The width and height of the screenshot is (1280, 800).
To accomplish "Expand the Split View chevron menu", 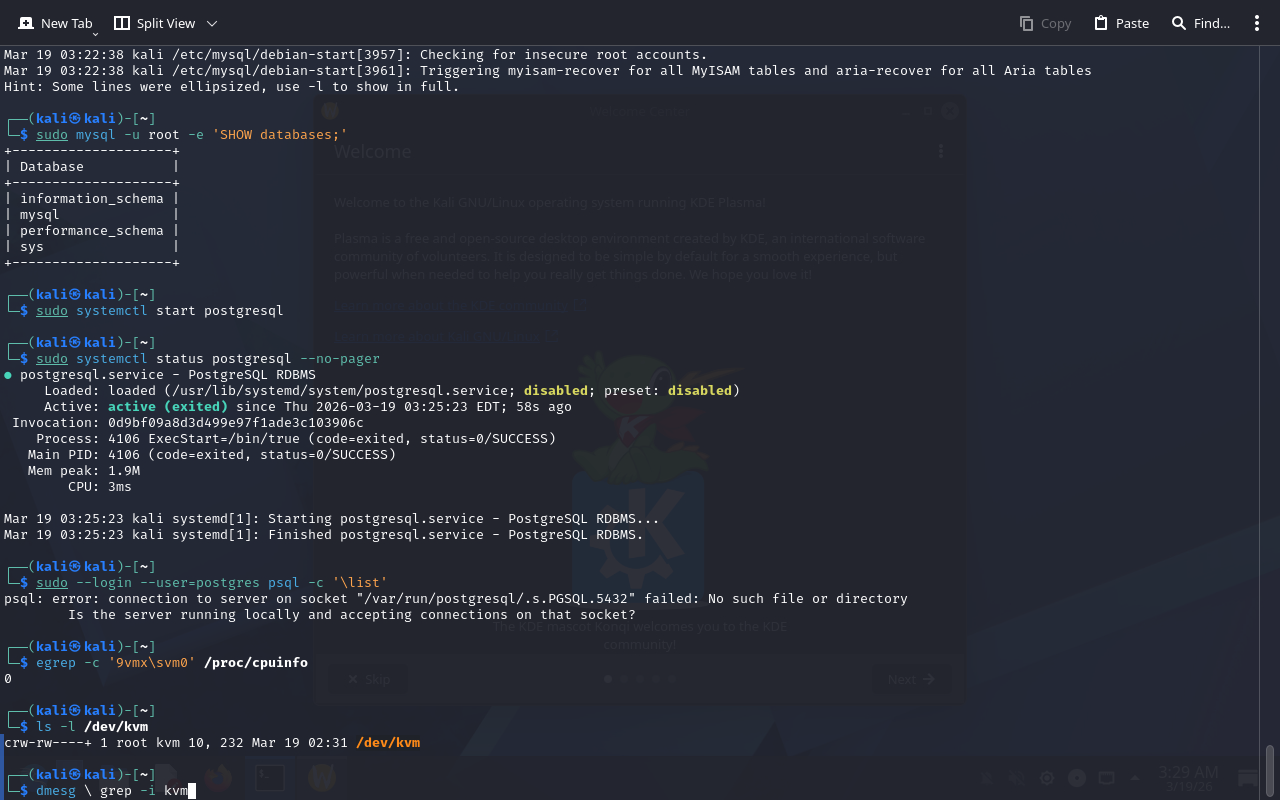I will pos(212,23).
